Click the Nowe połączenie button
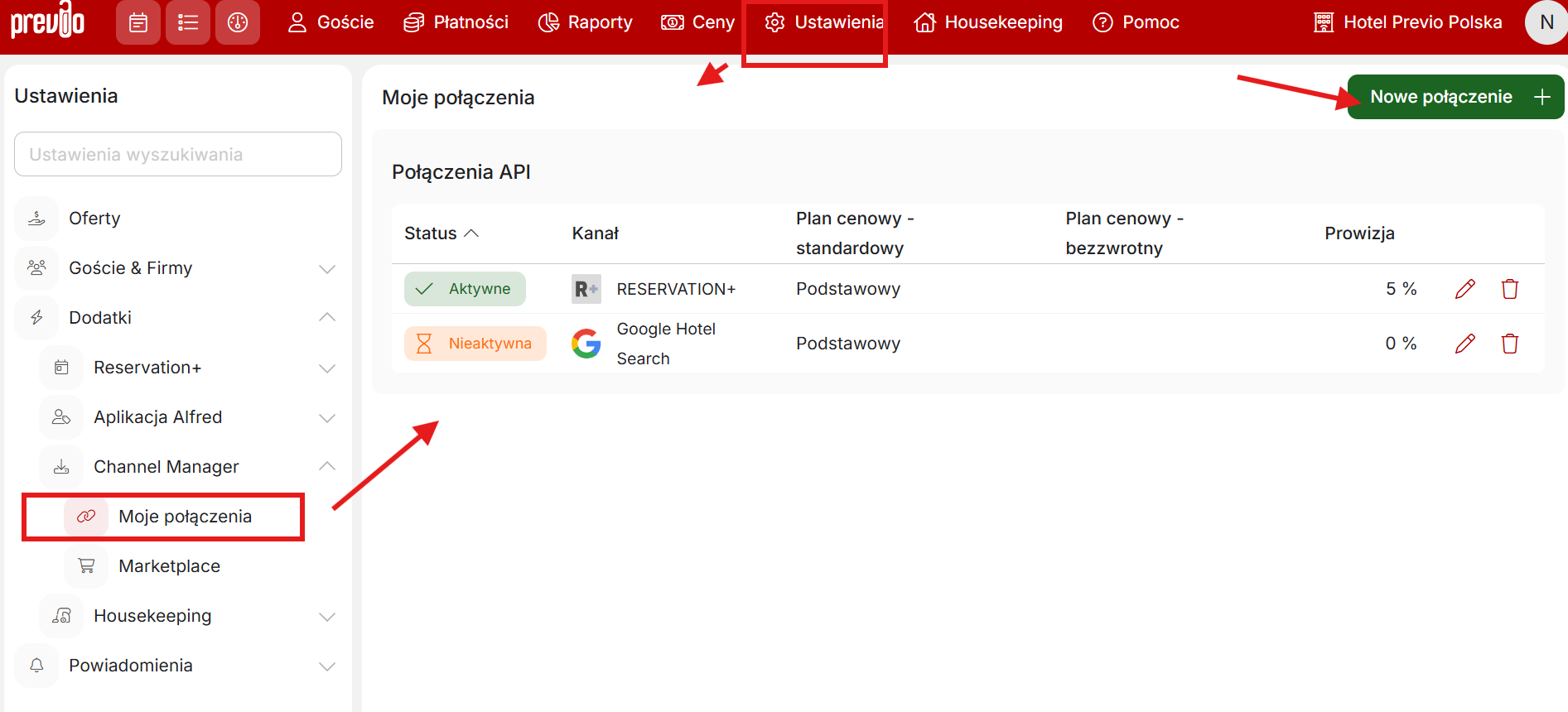 1455,97
